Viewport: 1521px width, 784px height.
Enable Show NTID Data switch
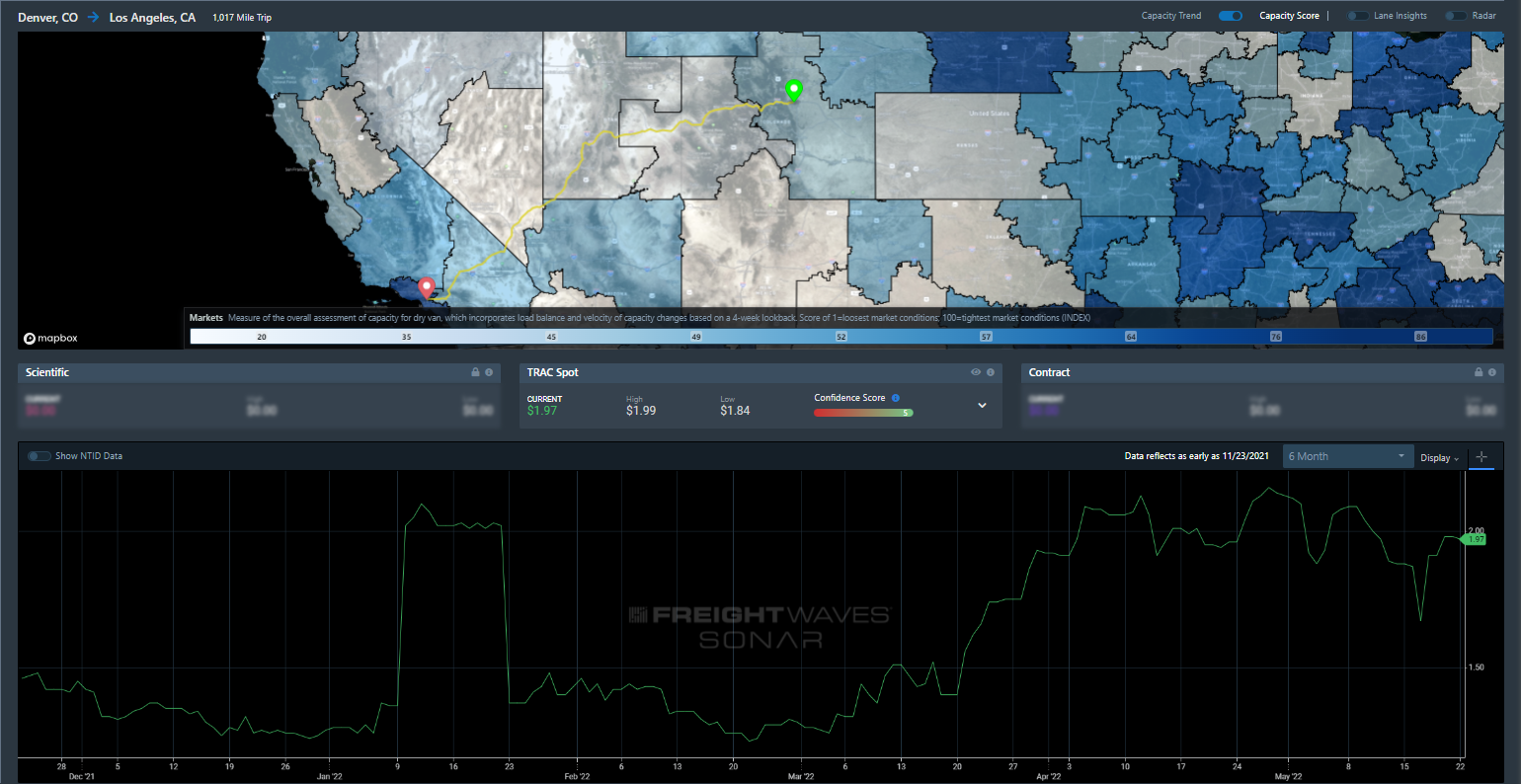pos(40,456)
